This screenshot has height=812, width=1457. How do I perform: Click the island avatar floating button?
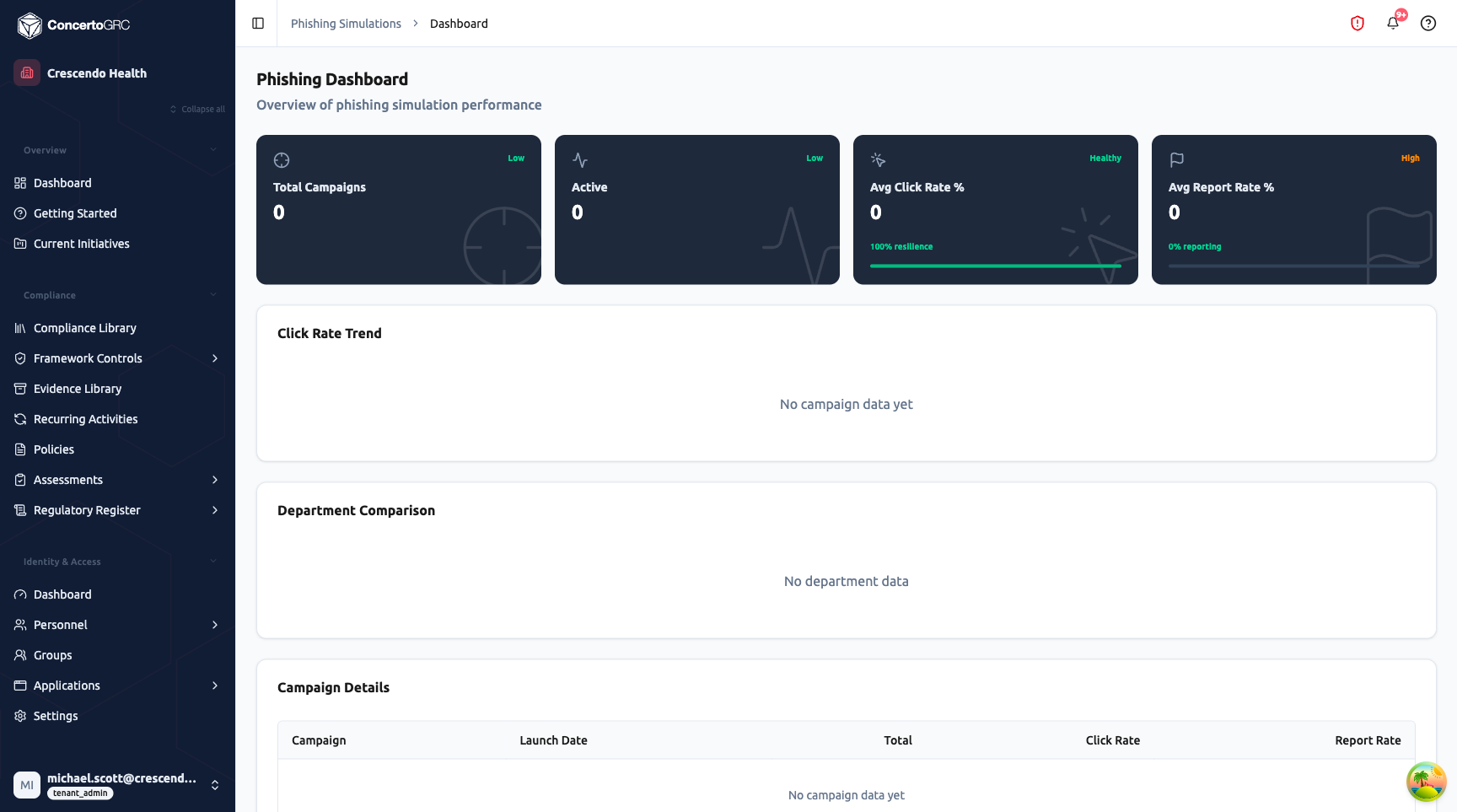point(1427,782)
